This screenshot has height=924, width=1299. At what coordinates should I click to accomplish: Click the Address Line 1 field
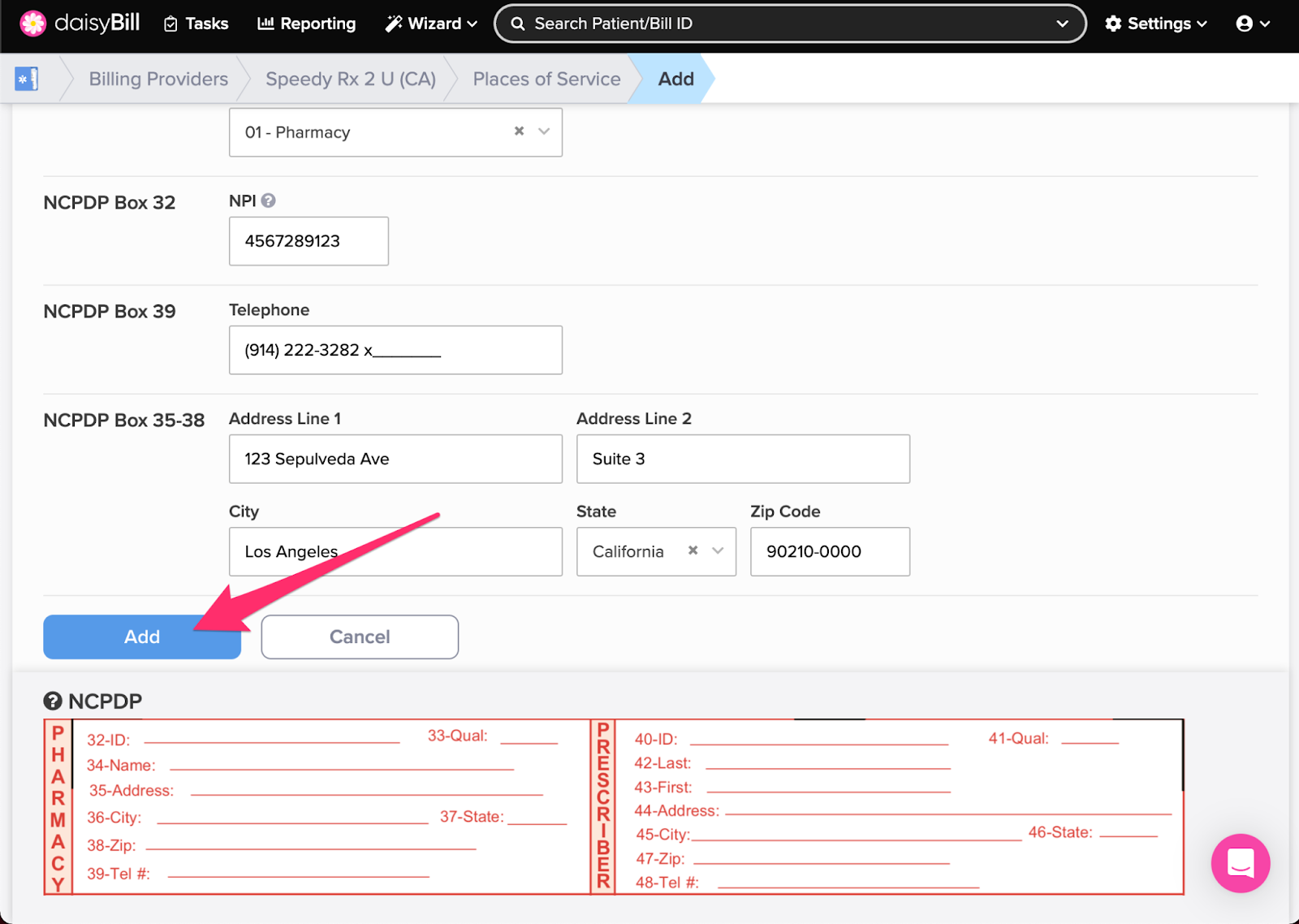[x=395, y=459]
